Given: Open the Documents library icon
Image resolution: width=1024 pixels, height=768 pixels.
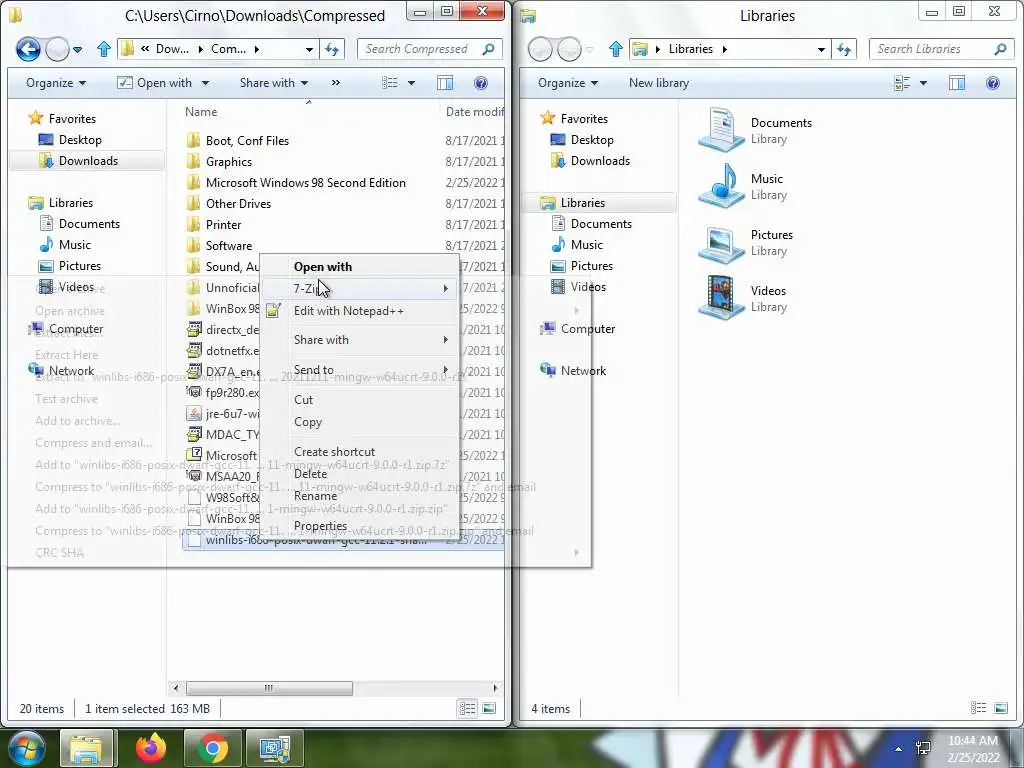Looking at the screenshot, I should pos(721,130).
